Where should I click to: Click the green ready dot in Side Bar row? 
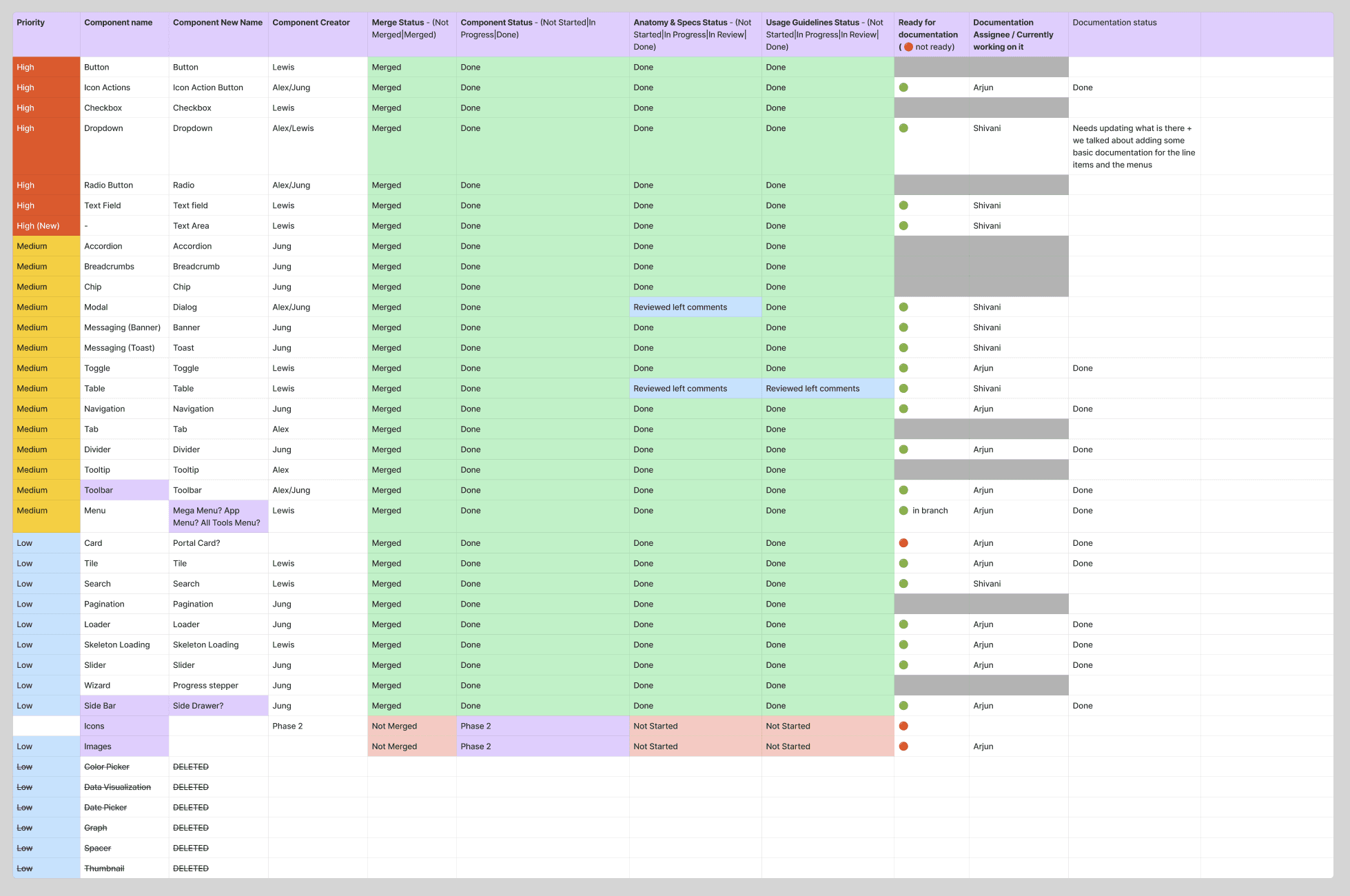(x=903, y=706)
